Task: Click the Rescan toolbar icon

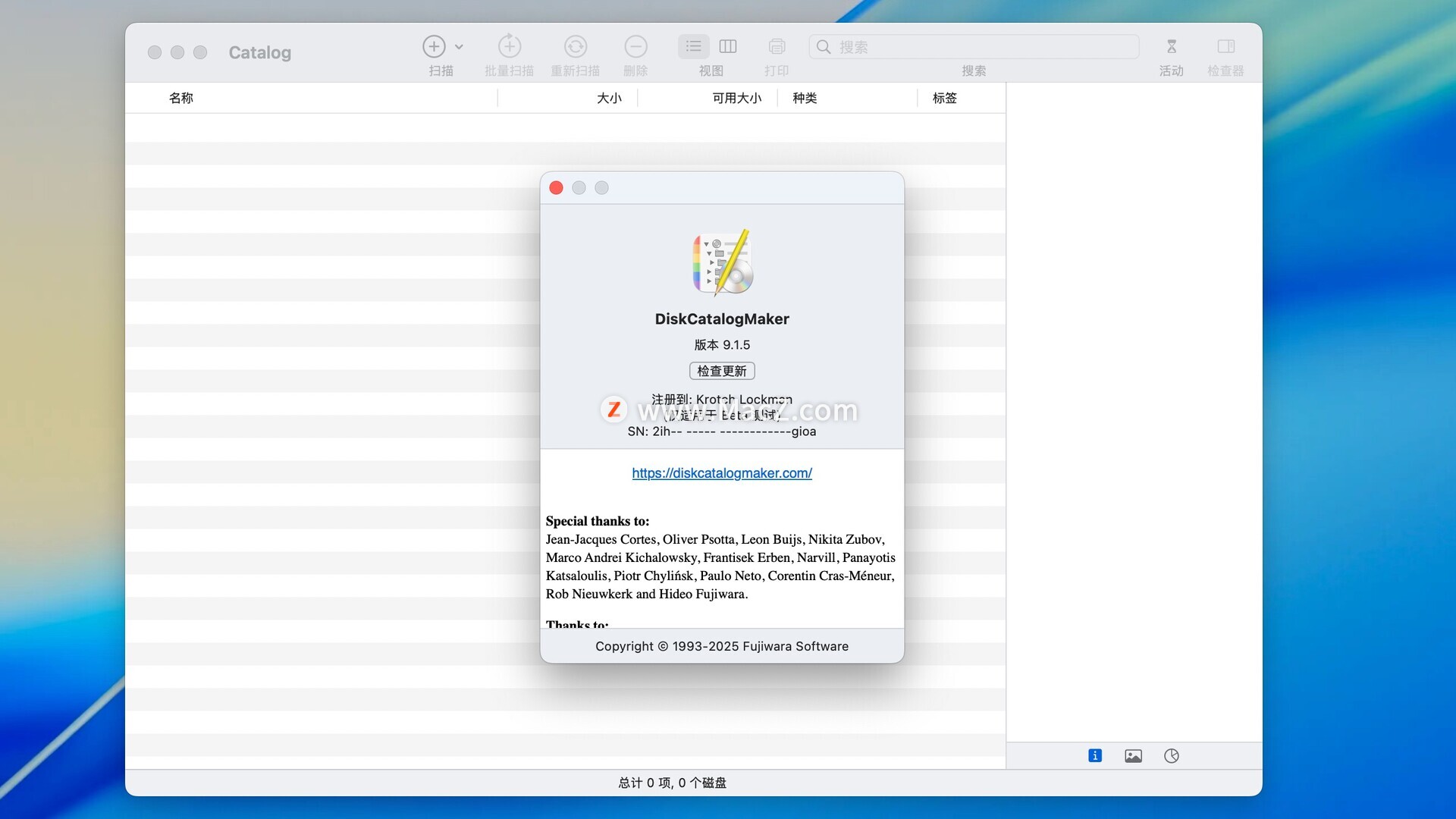Action: (x=576, y=46)
